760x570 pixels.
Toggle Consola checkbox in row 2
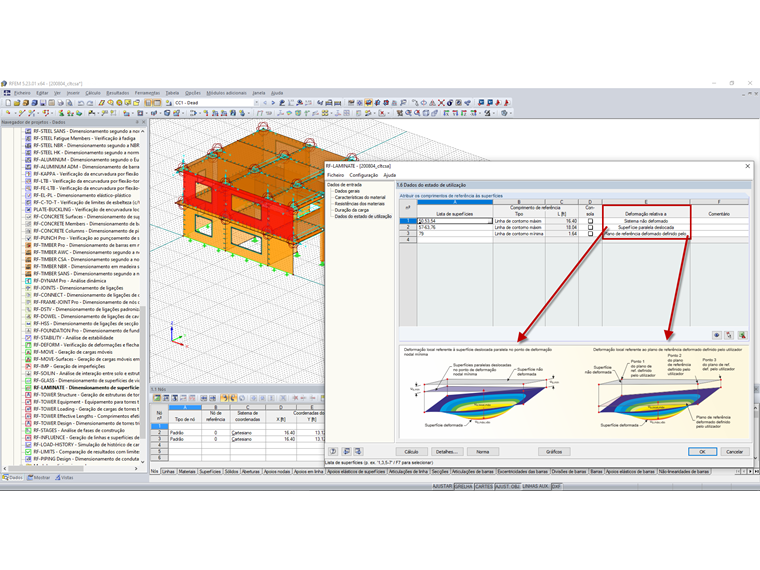pyautogui.click(x=590, y=227)
